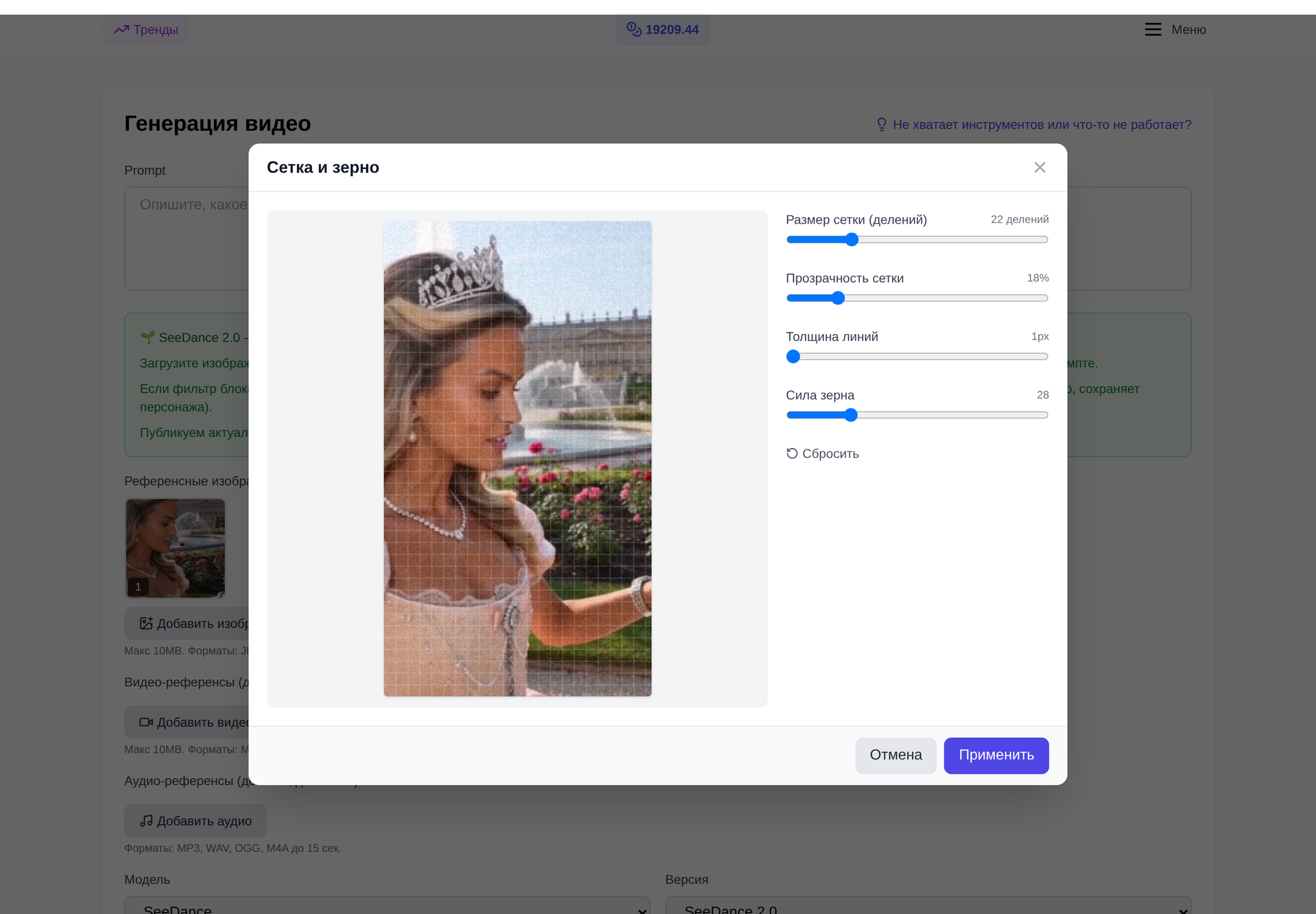Screen dimensions: 1316x914
Task: Close the Сетка и зерно dialog
Action: 1040,167
